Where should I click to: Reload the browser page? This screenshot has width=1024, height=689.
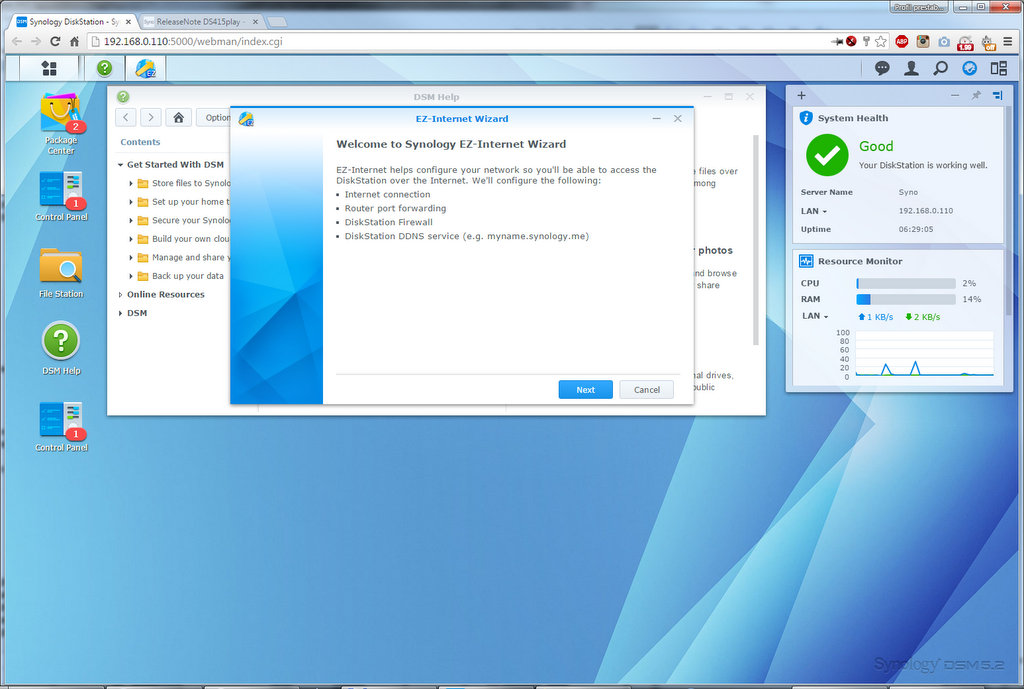tap(55, 41)
